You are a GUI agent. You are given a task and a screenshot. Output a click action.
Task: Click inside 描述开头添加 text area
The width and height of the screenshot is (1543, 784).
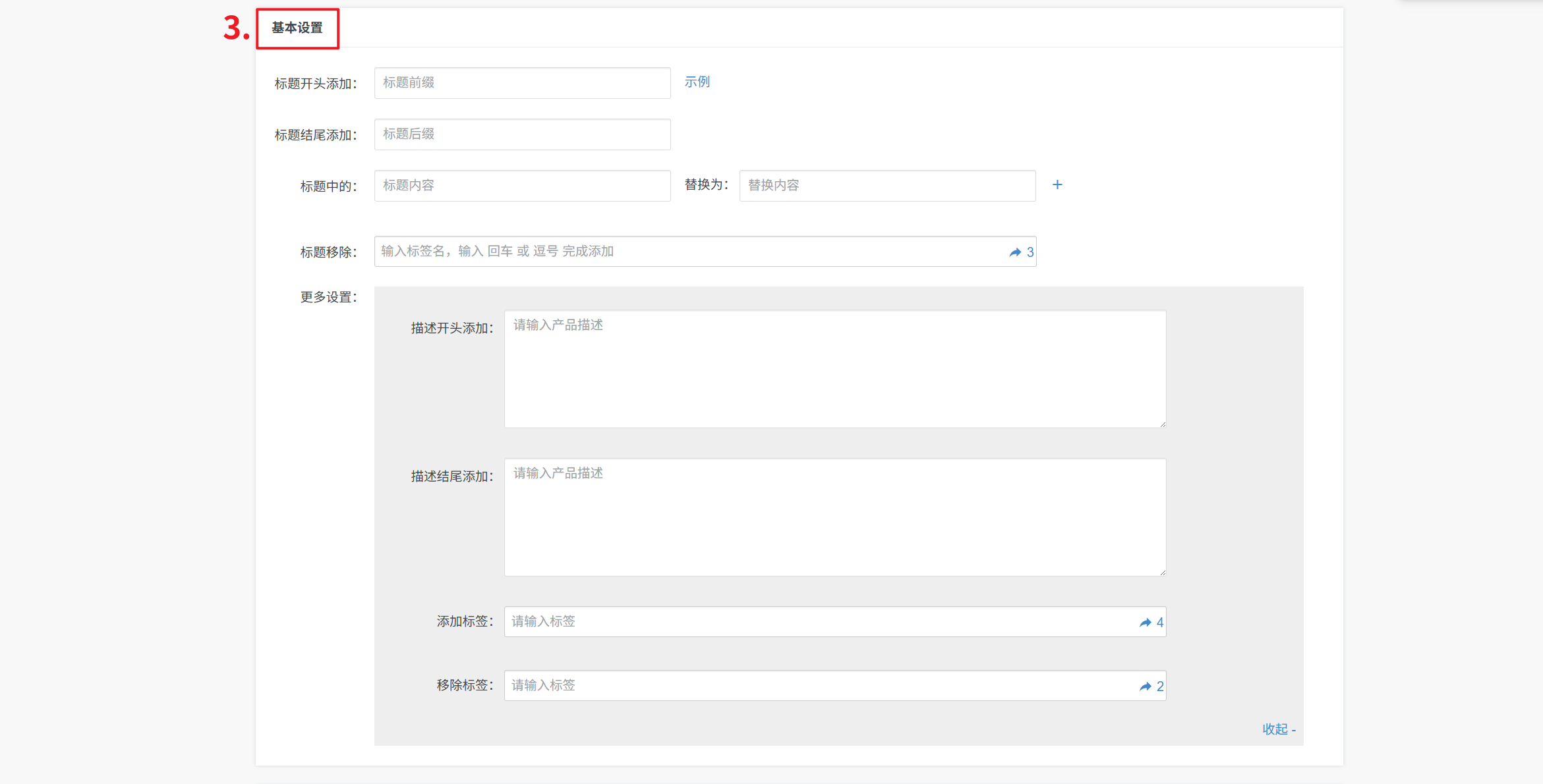pos(834,369)
